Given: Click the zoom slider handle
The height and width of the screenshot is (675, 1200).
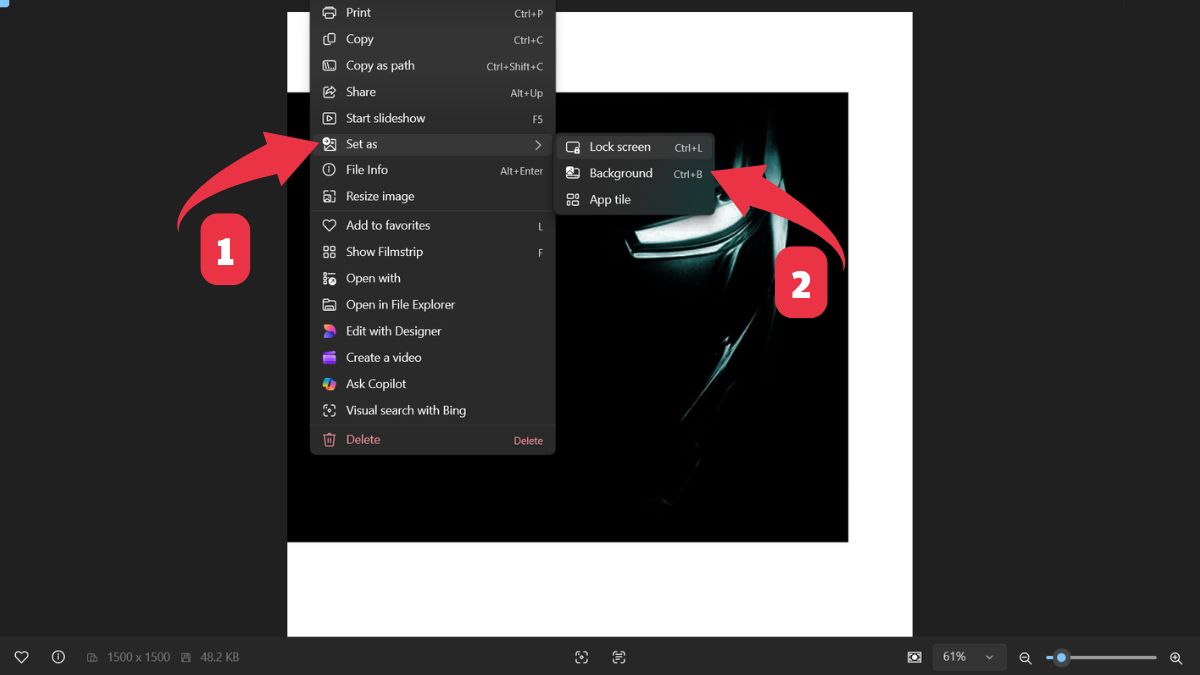Looking at the screenshot, I should click(x=1061, y=657).
